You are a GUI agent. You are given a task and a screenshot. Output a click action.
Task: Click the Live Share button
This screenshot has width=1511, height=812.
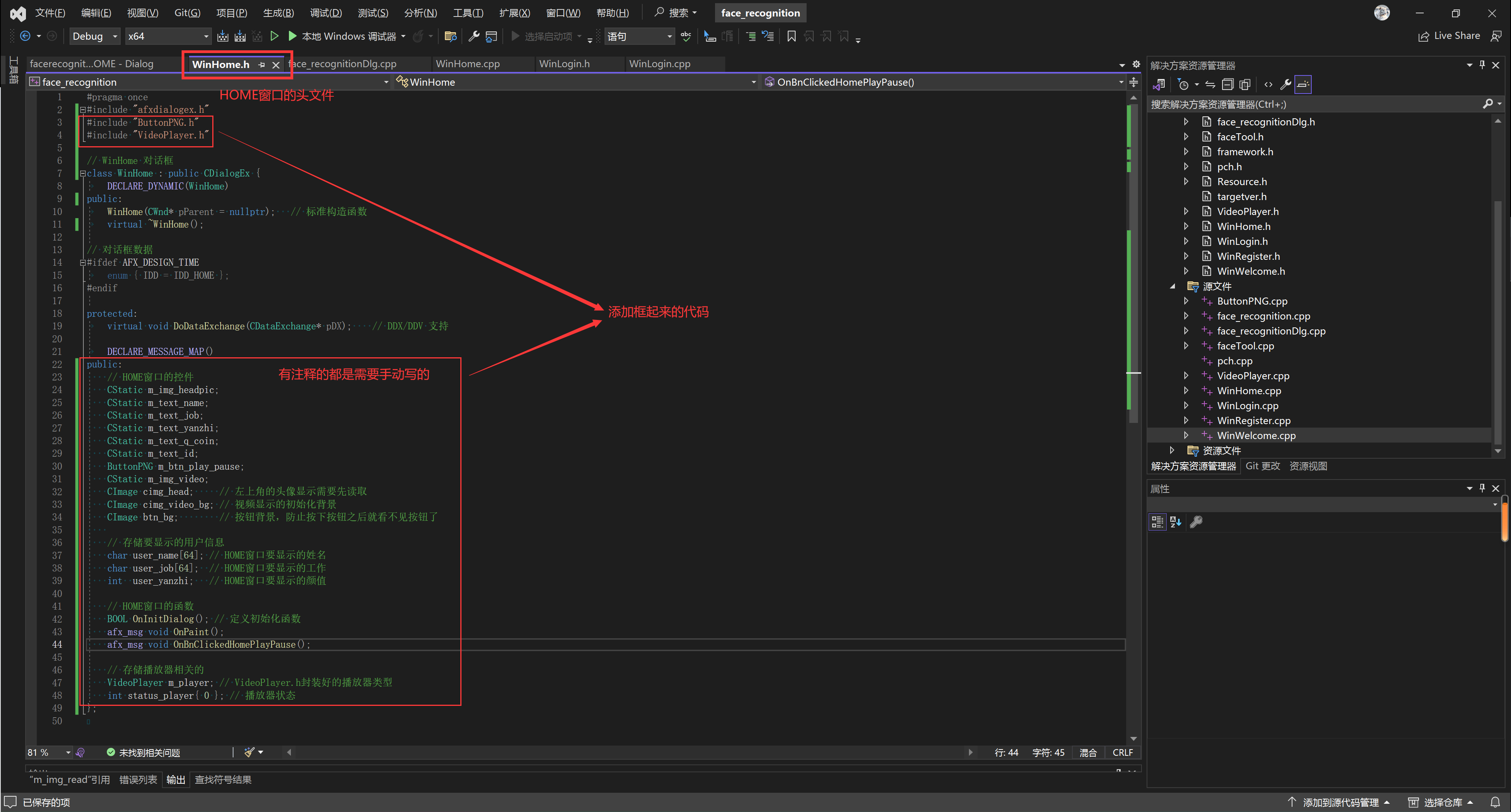[1449, 37]
